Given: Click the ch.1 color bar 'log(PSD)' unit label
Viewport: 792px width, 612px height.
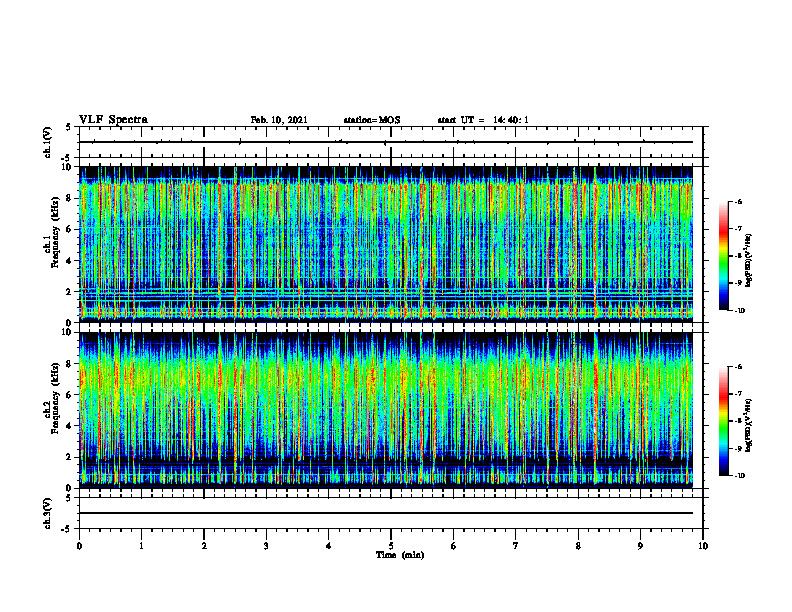Looking at the screenshot, I should (x=749, y=261).
